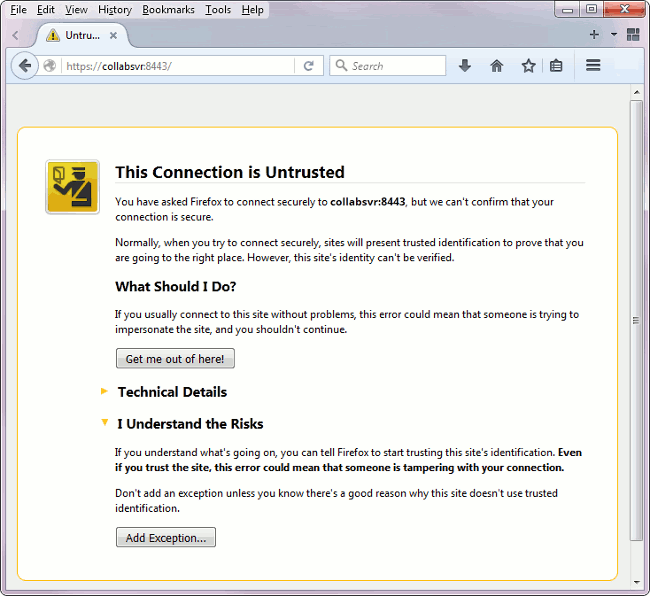This screenshot has width=650, height=596.
Task: Open the list all tabs dropdown arrow
Action: click(x=614, y=34)
